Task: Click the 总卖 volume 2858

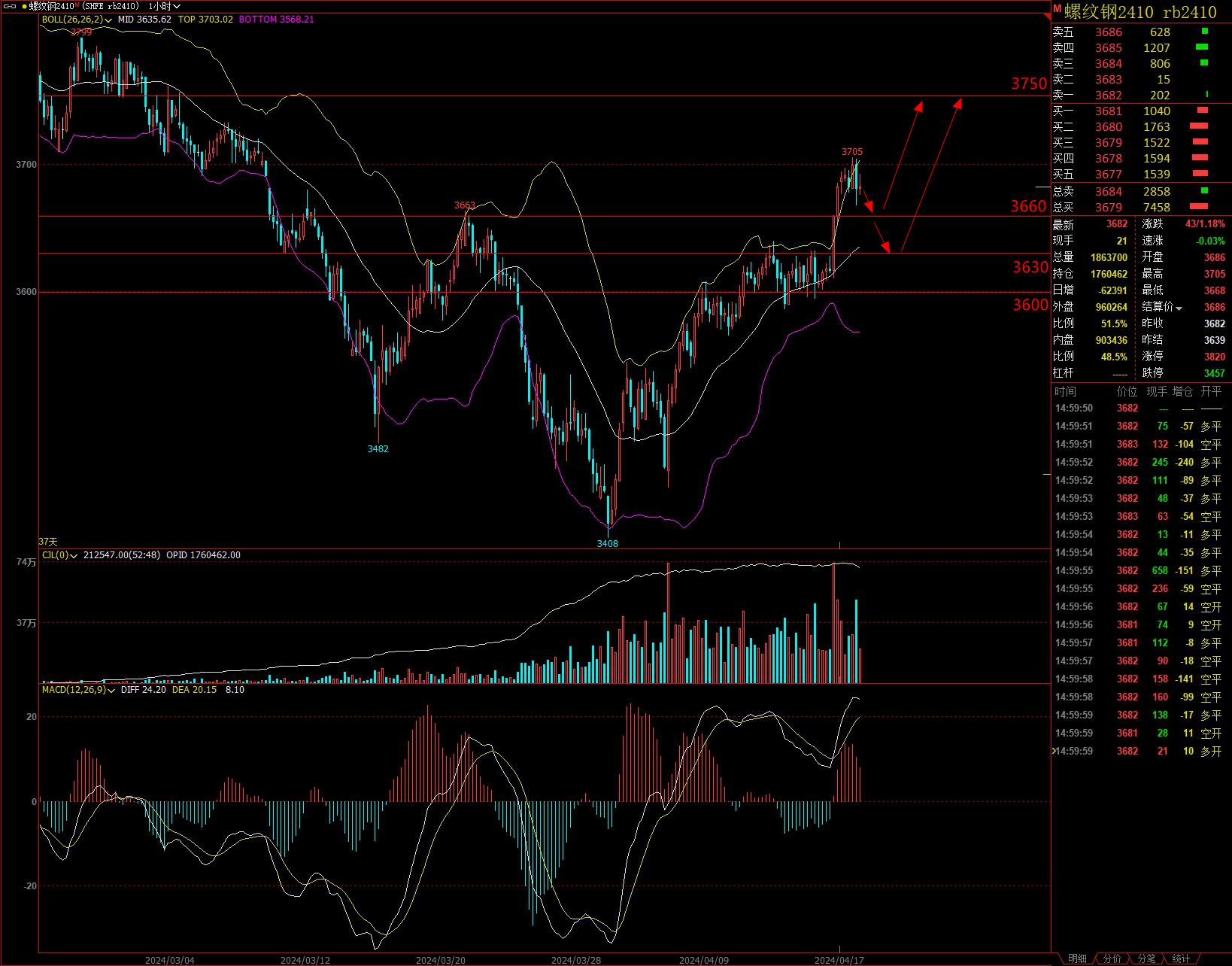Action: (x=1157, y=192)
